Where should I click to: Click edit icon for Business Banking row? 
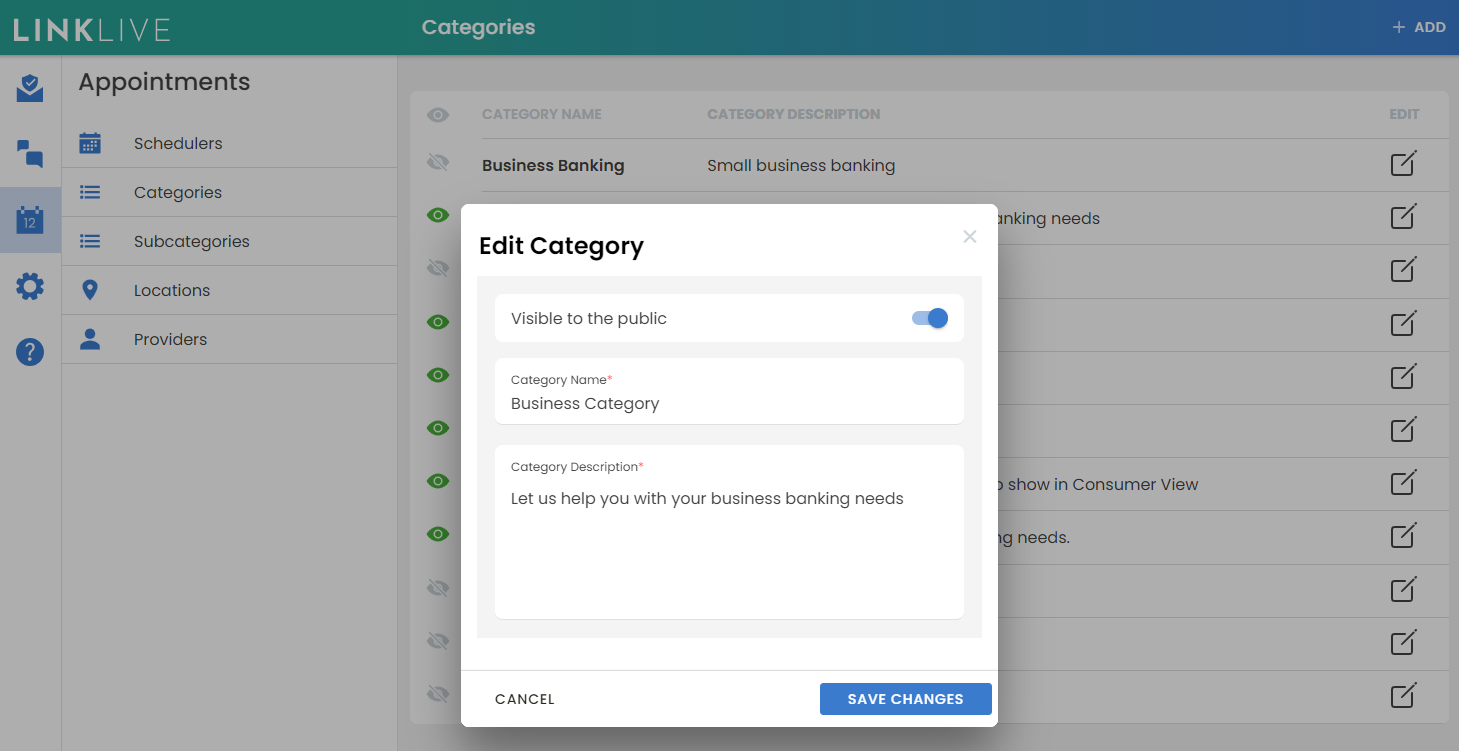1403,164
